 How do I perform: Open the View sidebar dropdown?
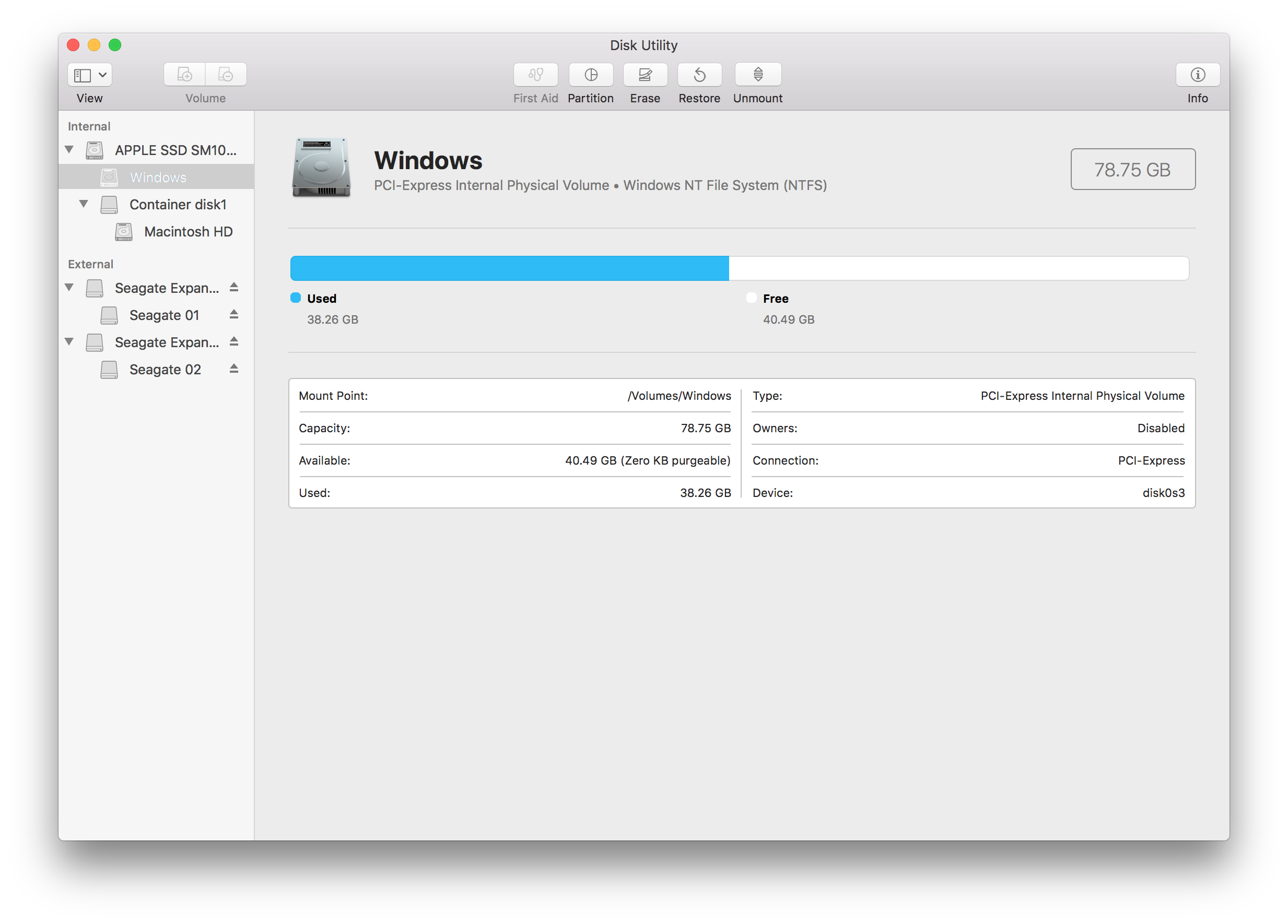[x=90, y=74]
